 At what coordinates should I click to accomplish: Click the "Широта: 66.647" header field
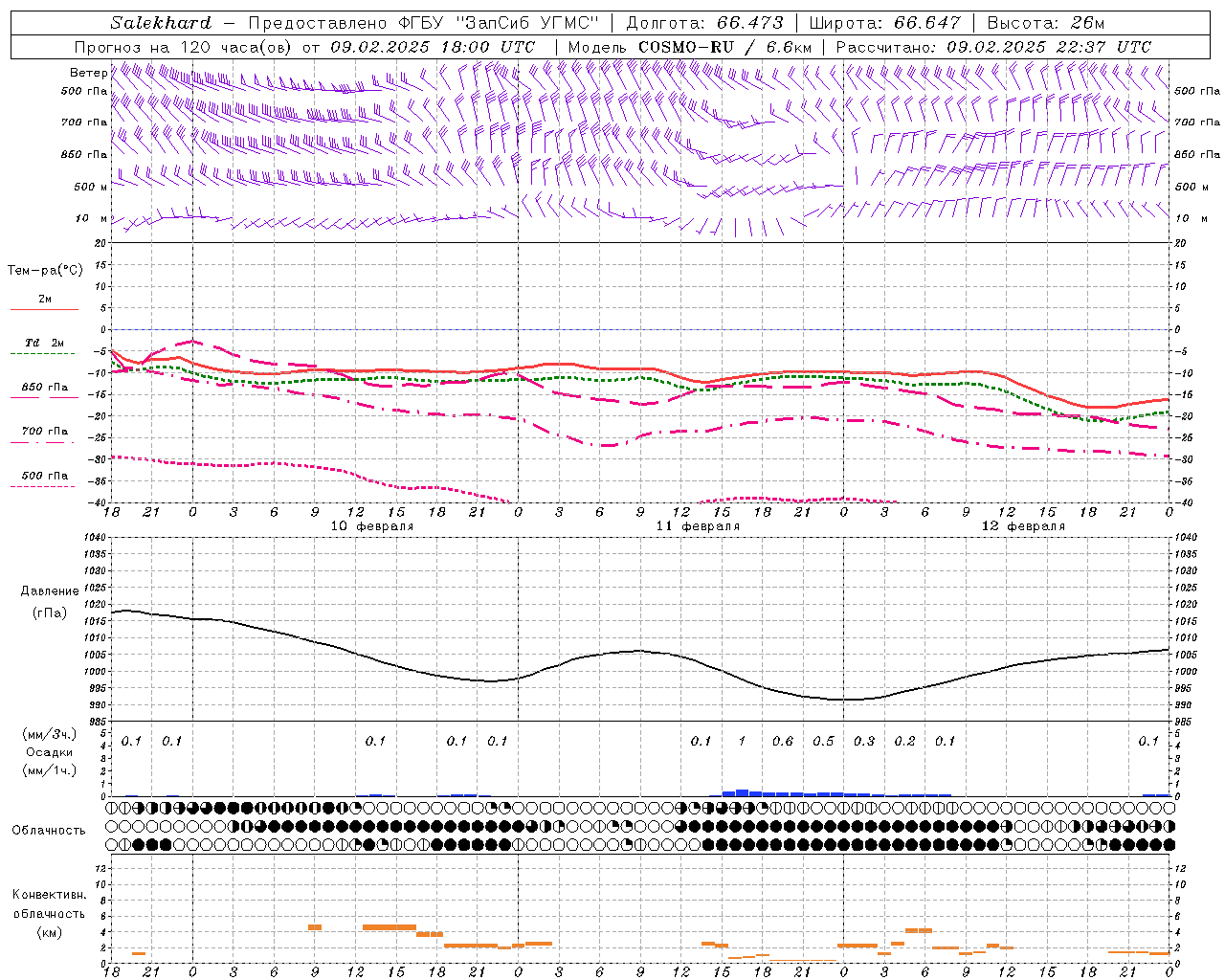click(884, 23)
